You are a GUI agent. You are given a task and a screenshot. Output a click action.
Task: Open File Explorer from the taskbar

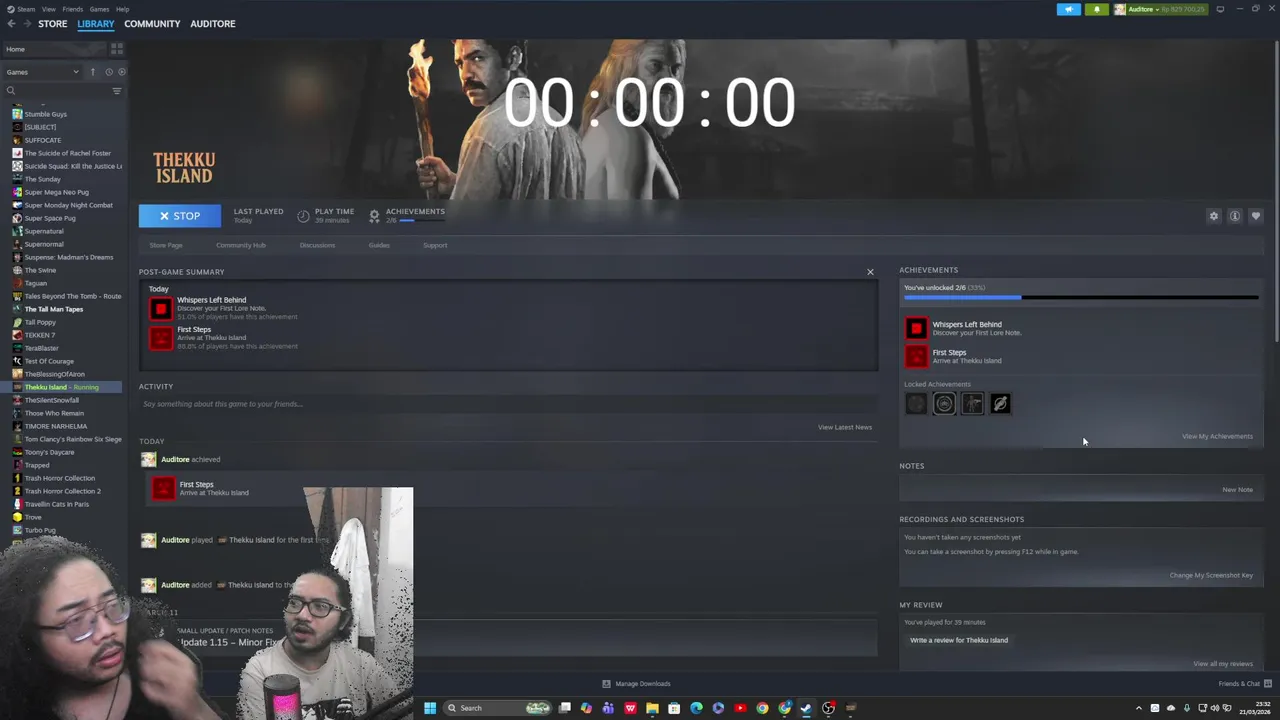tap(652, 708)
